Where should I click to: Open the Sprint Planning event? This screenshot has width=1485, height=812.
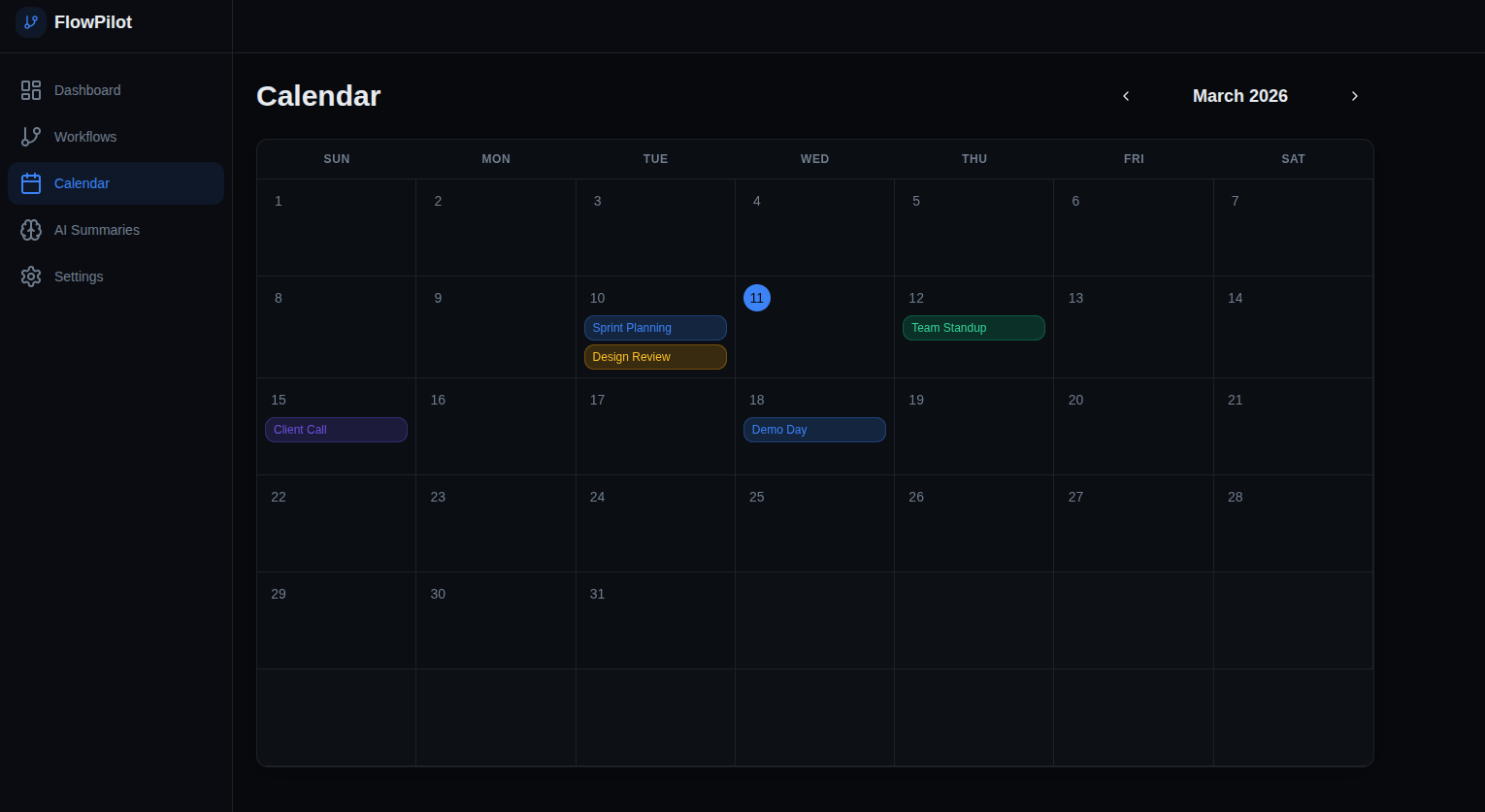(x=655, y=327)
